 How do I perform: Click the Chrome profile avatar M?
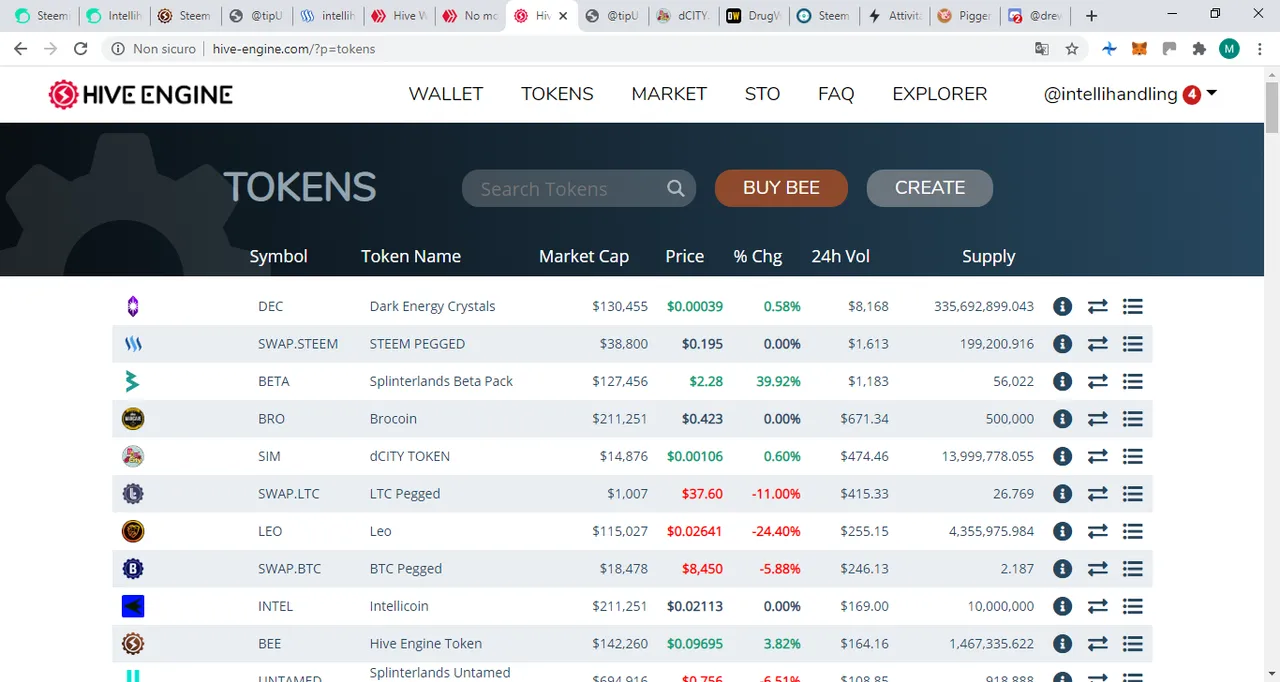(x=1229, y=48)
